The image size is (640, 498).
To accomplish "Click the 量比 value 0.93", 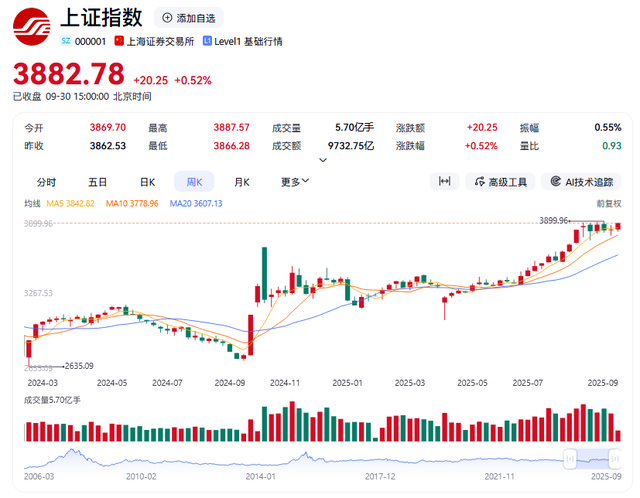I will coord(612,146).
